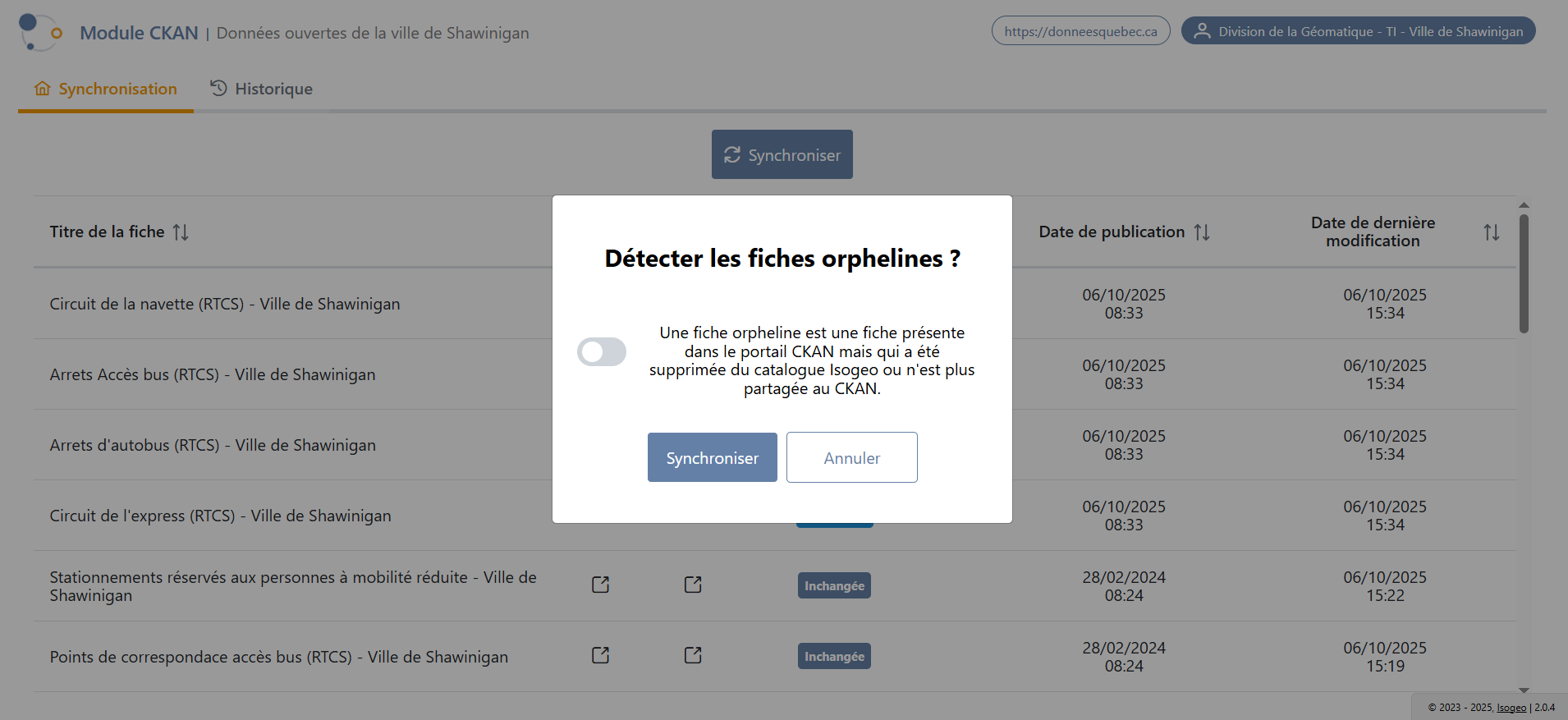
Task: Open the CKAN link icon for Points de correspondance
Action: [x=693, y=655]
